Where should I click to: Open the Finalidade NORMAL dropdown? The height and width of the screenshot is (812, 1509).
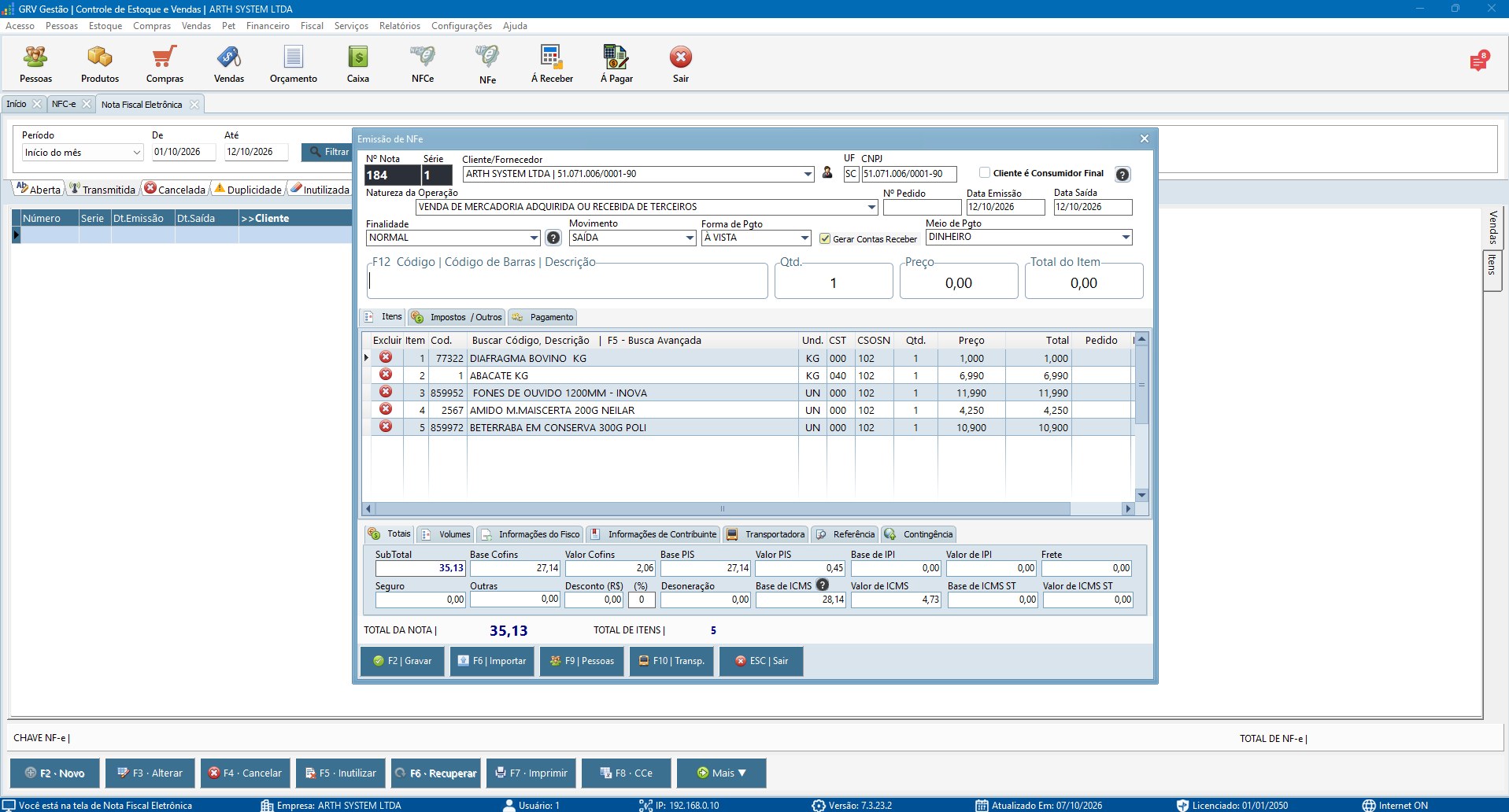[x=534, y=238]
